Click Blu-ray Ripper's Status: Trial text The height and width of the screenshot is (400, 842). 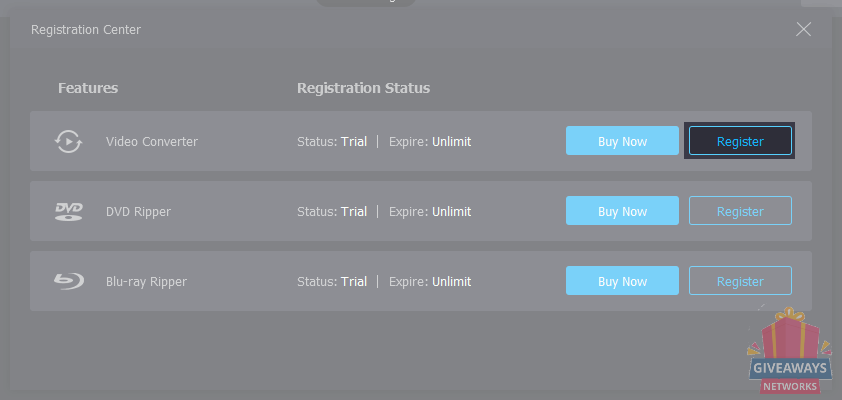tap(332, 281)
